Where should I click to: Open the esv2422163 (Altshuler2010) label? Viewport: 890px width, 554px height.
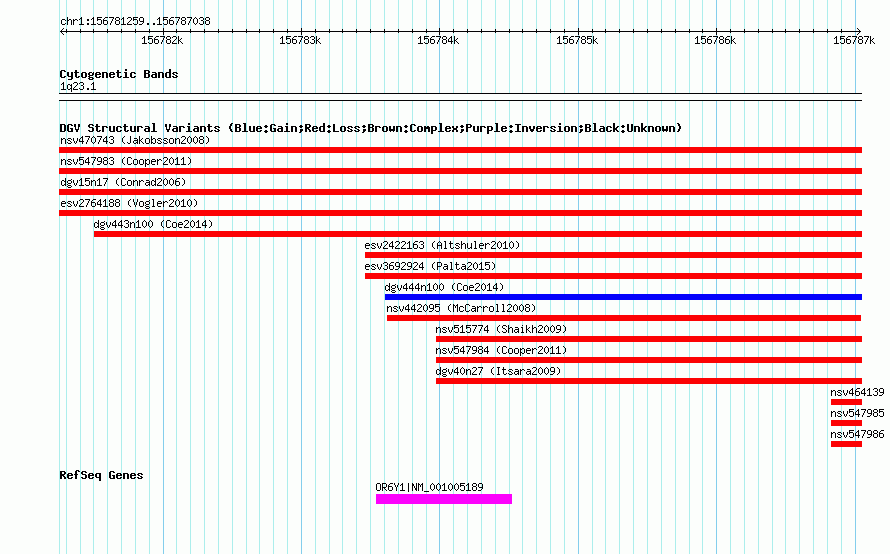[x=442, y=245]
